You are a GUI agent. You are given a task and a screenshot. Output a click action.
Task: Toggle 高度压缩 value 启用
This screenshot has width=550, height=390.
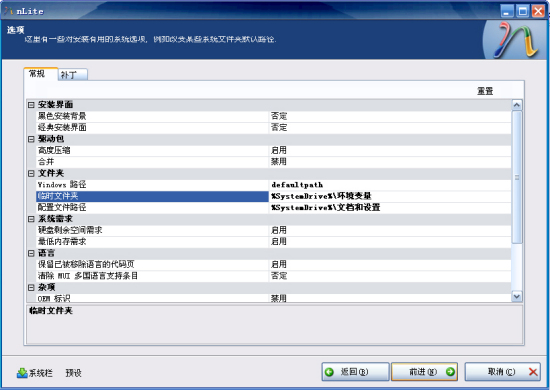(389, 150)
